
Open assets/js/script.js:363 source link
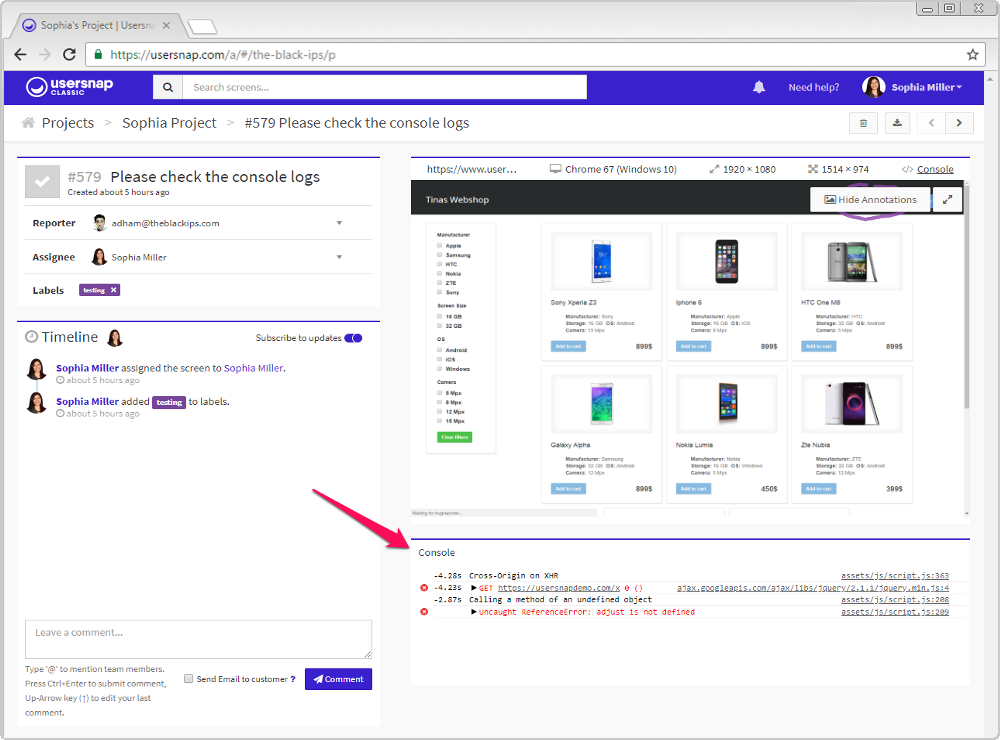895,575
